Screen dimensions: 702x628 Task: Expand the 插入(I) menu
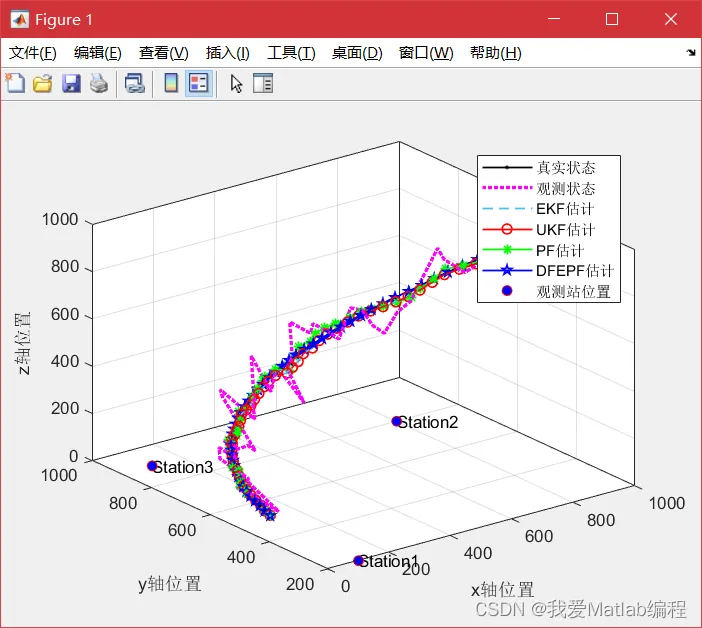click(x=227, y=53)
